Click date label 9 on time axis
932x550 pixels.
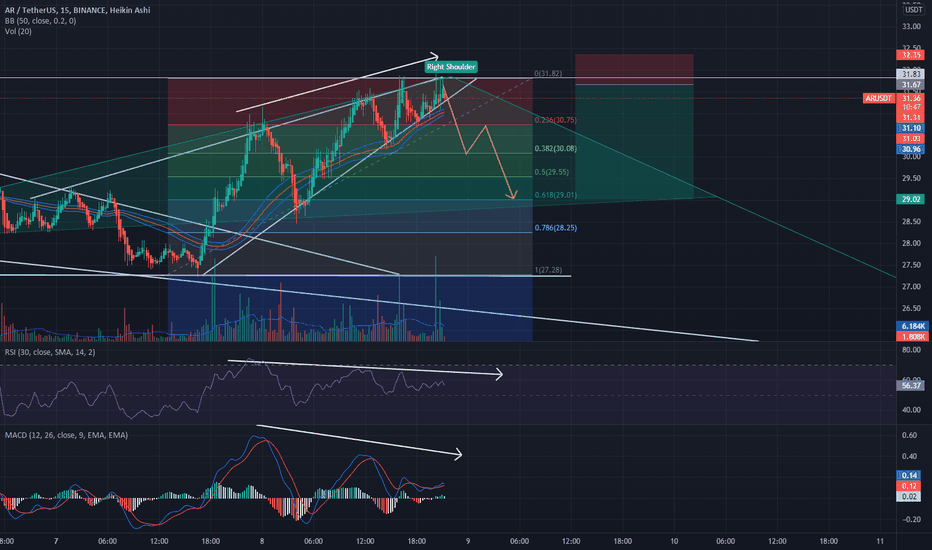[468, 541]
